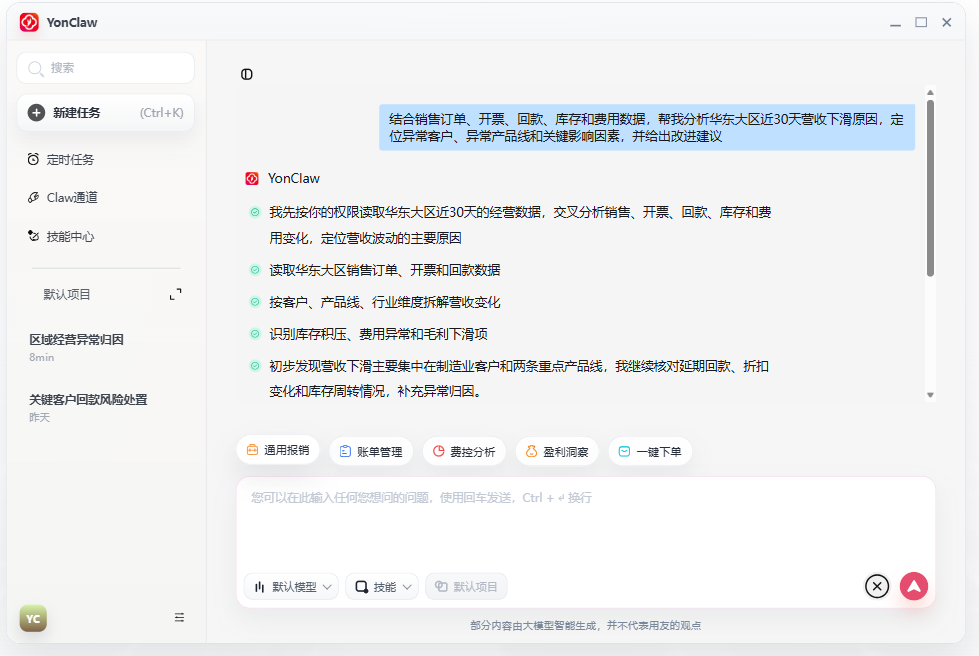This screenshot has height=656, width=979.
Task: Toggle the sidebar collapse icon
Action: (x=247, y=74)
